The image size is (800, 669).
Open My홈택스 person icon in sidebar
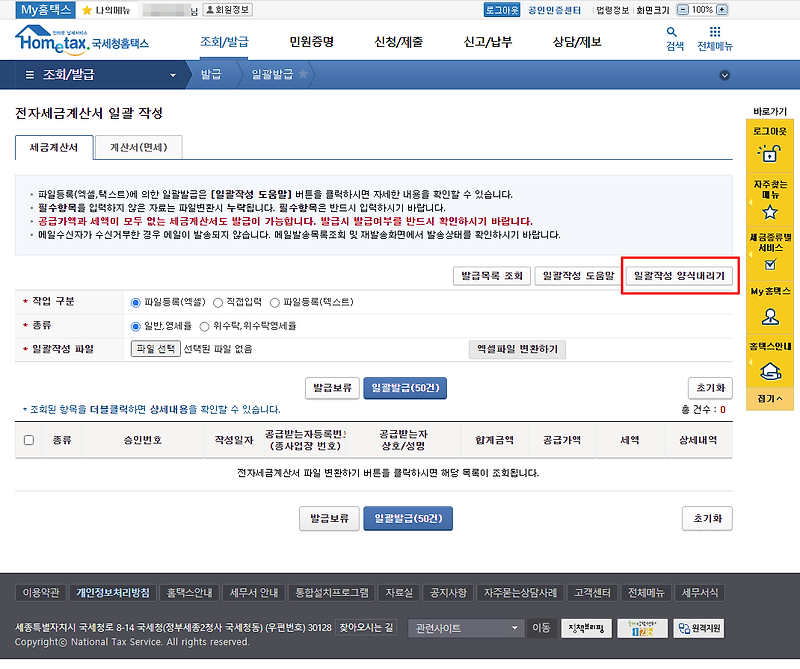[770, 317]
